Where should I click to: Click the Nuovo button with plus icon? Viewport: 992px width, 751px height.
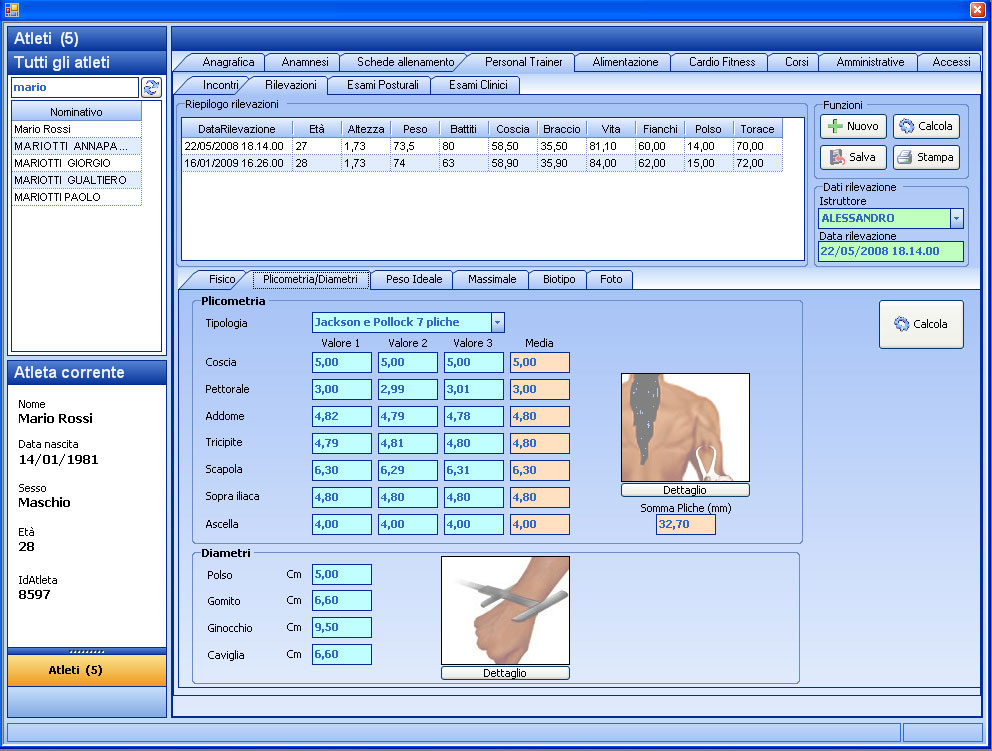coord(853,127)
